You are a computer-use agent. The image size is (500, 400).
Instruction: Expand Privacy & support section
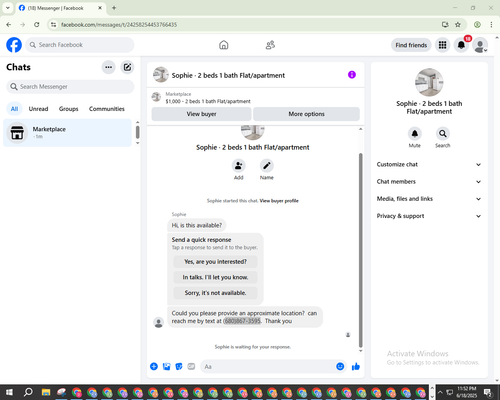click(x=429, y=216)
